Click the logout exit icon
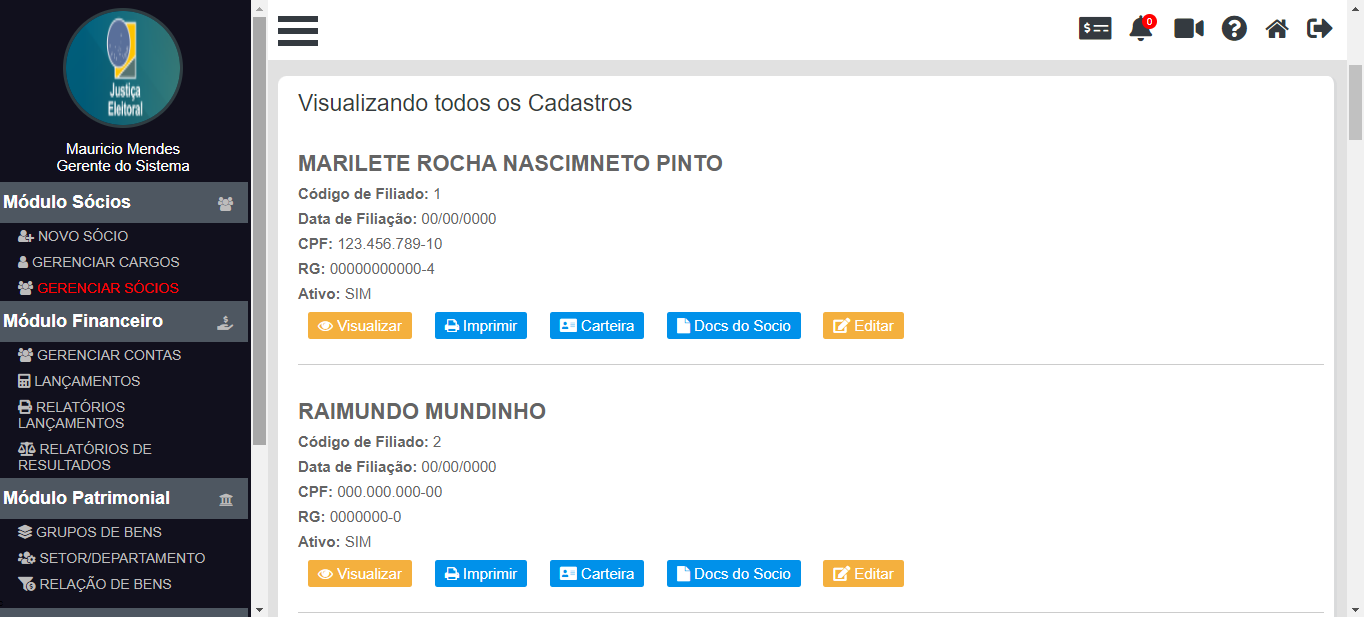1364x617 pixels. (x=1320, y=29)
